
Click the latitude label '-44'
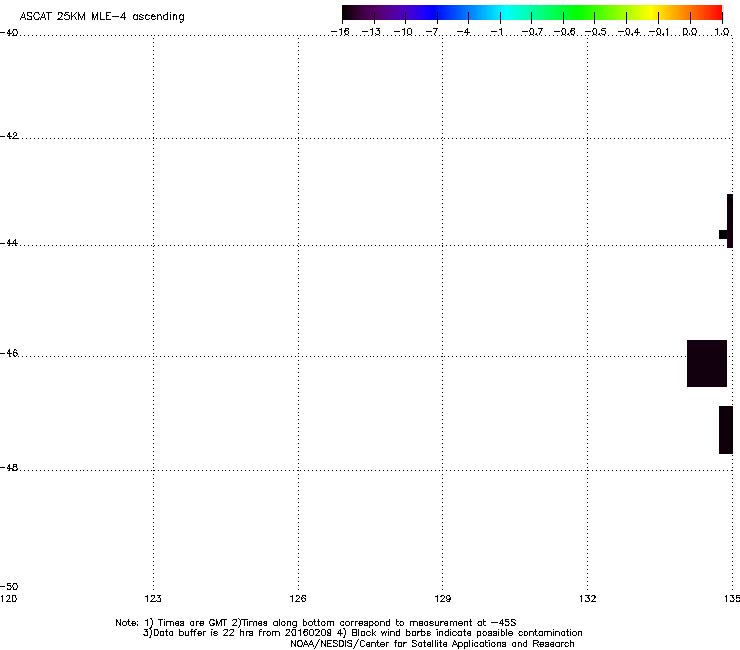tap(9, 243)
